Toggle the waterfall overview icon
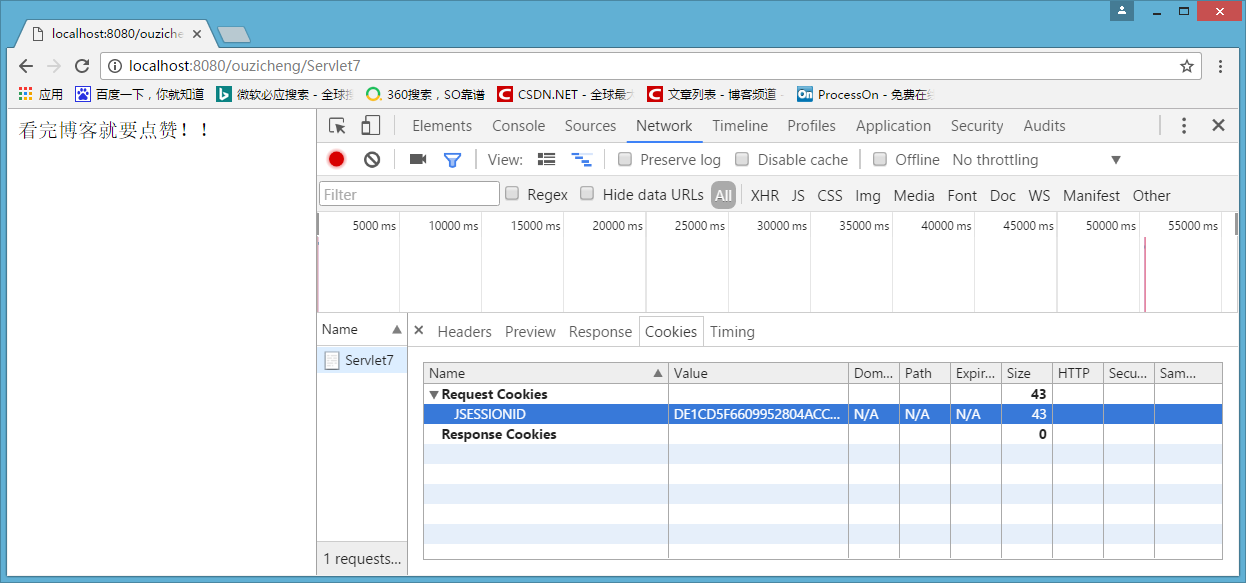1246x583 pixels. pos(581,159)
